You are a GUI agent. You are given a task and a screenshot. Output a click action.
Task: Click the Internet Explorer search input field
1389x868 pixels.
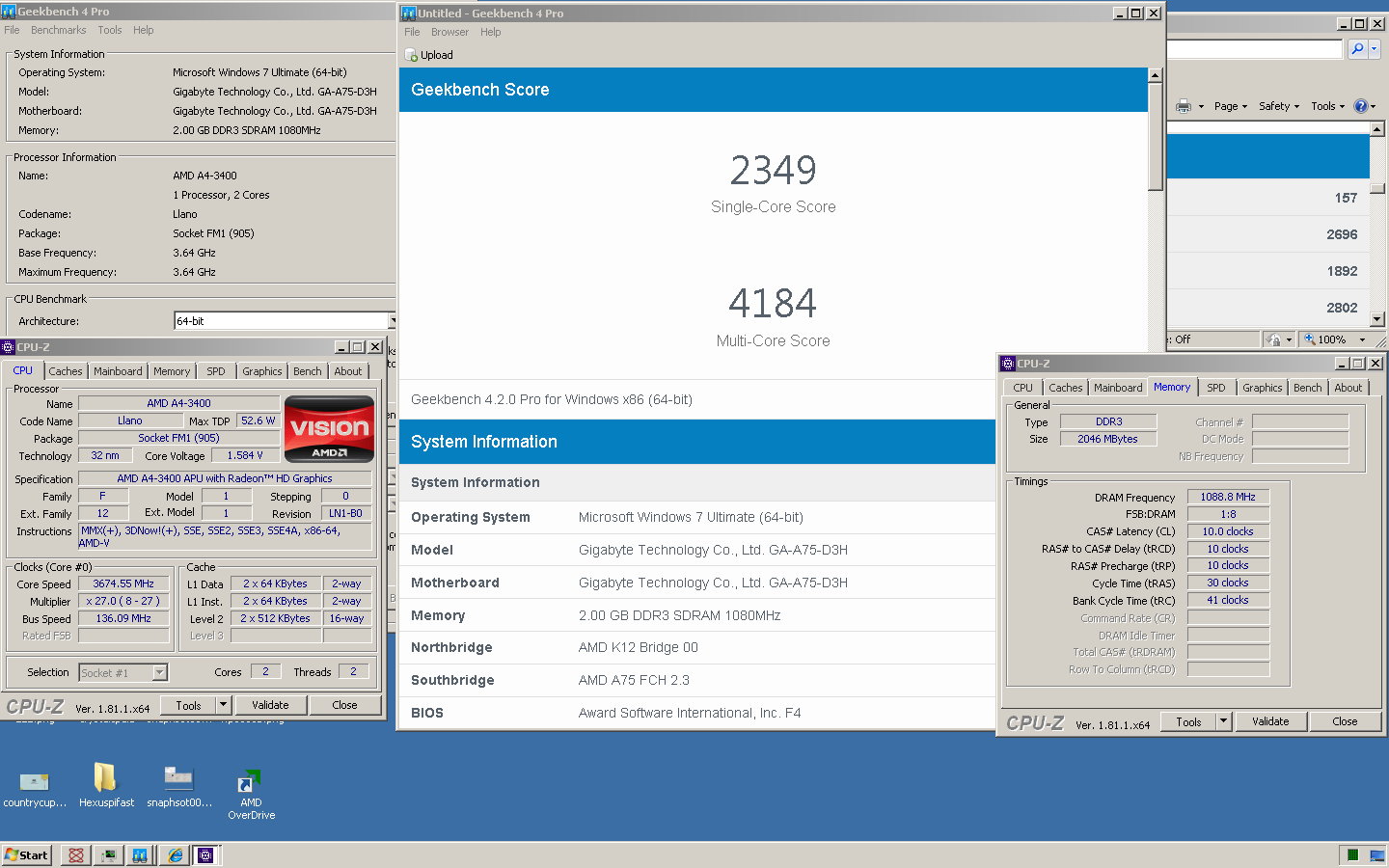pyautogui.click(x=1254, y=49)
